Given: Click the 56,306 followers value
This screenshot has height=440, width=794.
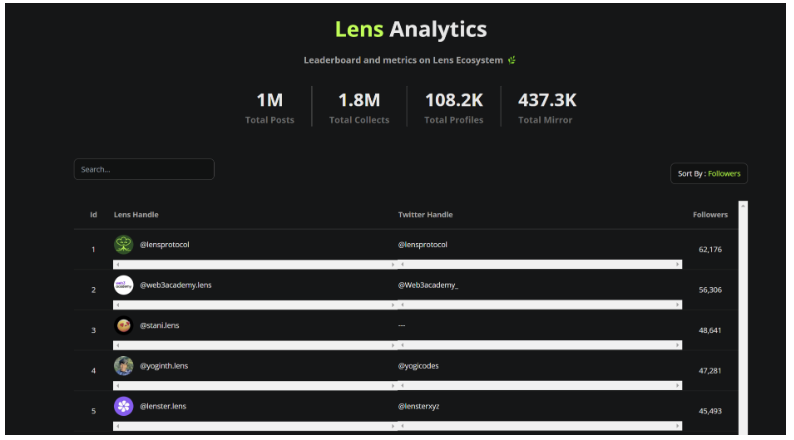Looking at the screenshot, I should click(710, 290).
